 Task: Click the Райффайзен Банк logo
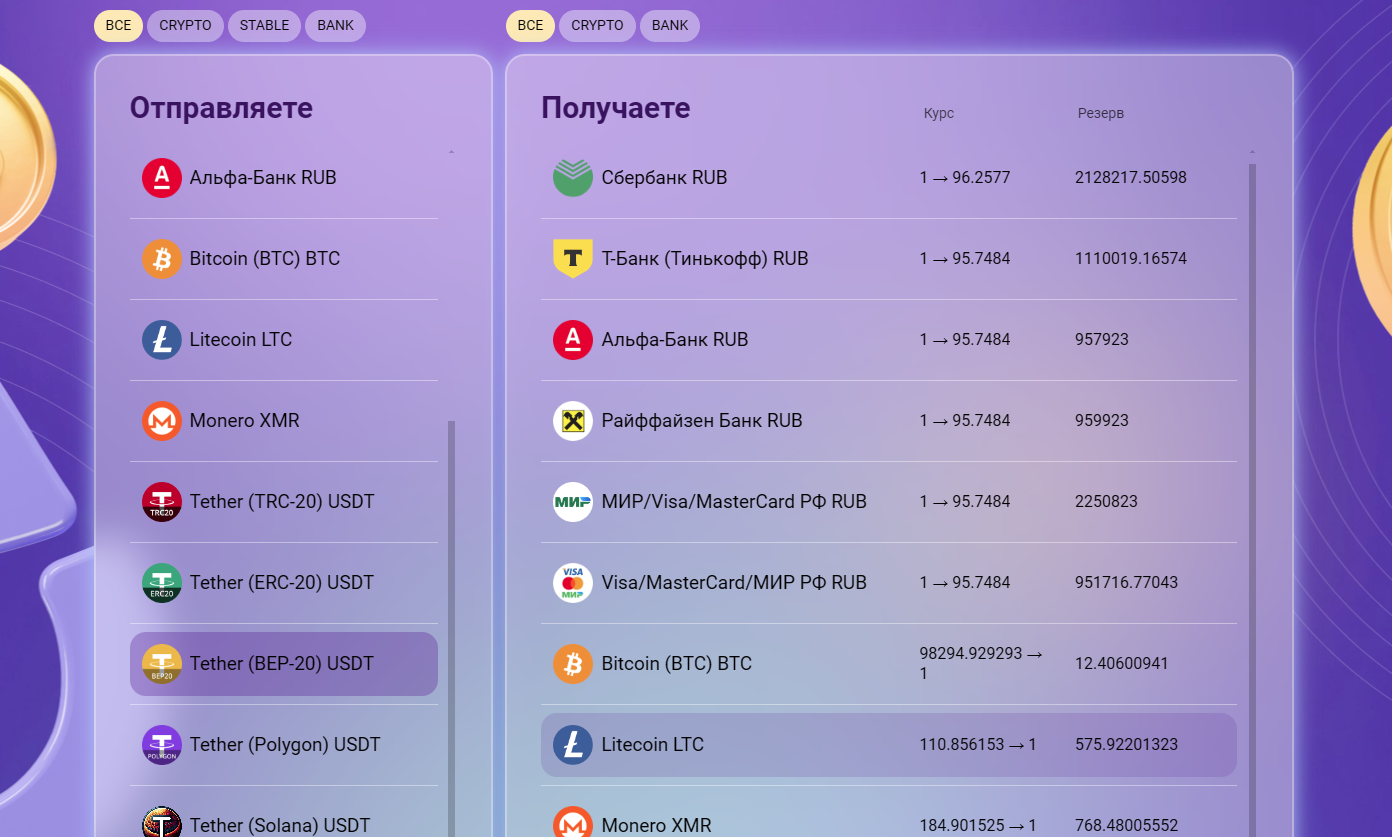[573, 421]
